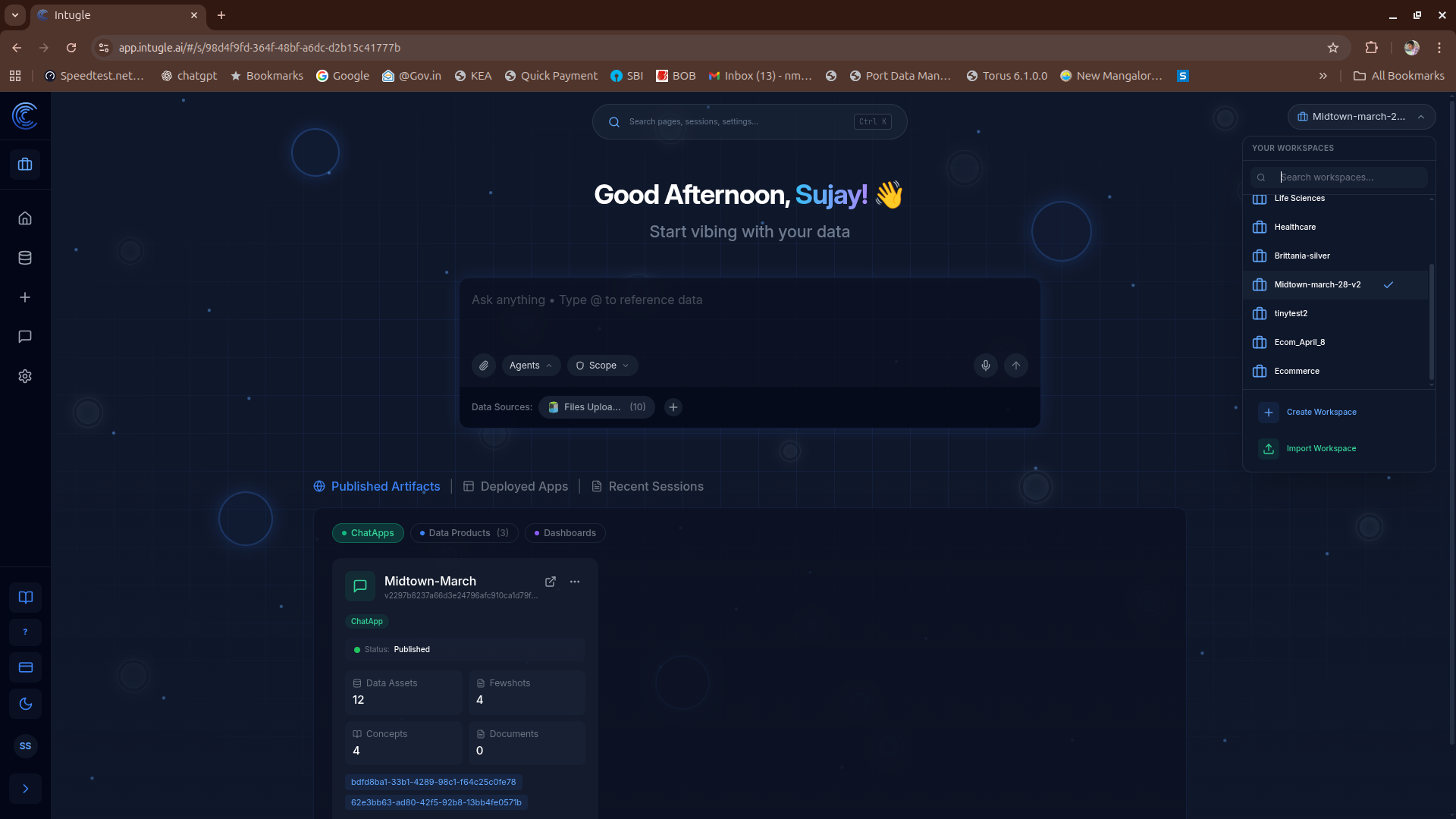Select the Dashboards filter chip
The width and height of the screenshot is (1456, 819).
565,533
